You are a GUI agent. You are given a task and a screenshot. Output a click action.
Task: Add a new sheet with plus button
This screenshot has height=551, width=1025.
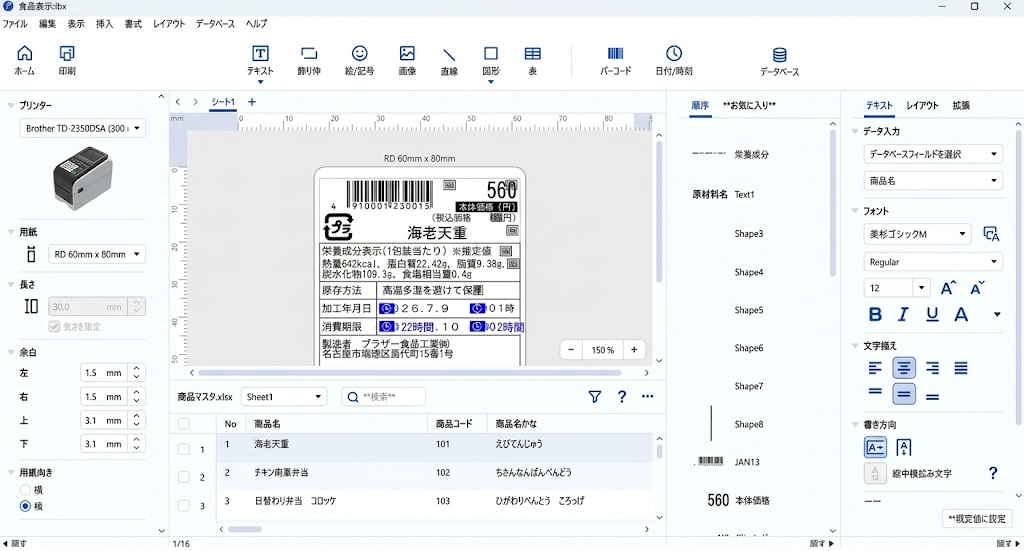pyautogui.click(x=252, y=102)
